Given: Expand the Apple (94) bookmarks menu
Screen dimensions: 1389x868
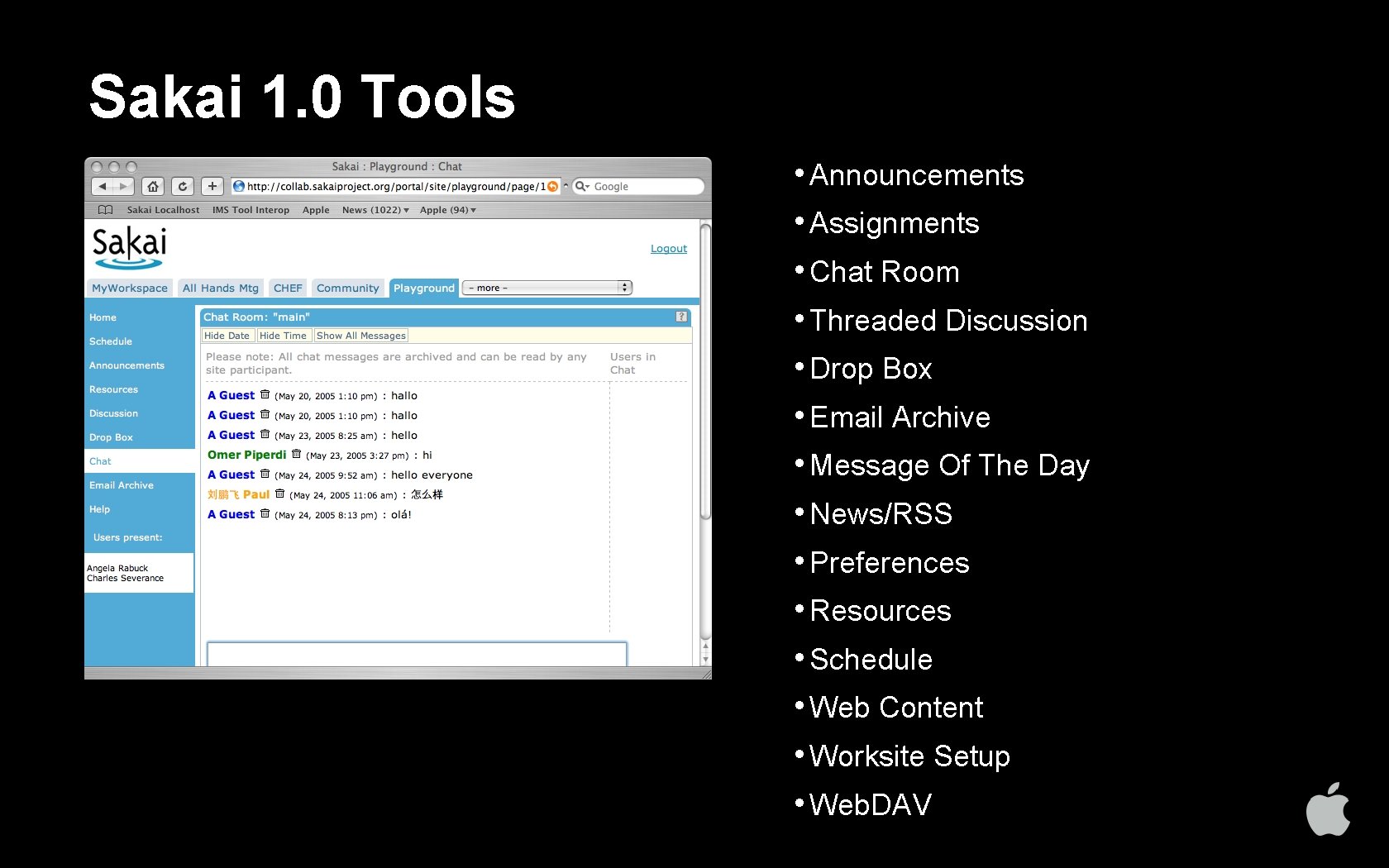Looking at the screenshot, I should tap(448, 210).
